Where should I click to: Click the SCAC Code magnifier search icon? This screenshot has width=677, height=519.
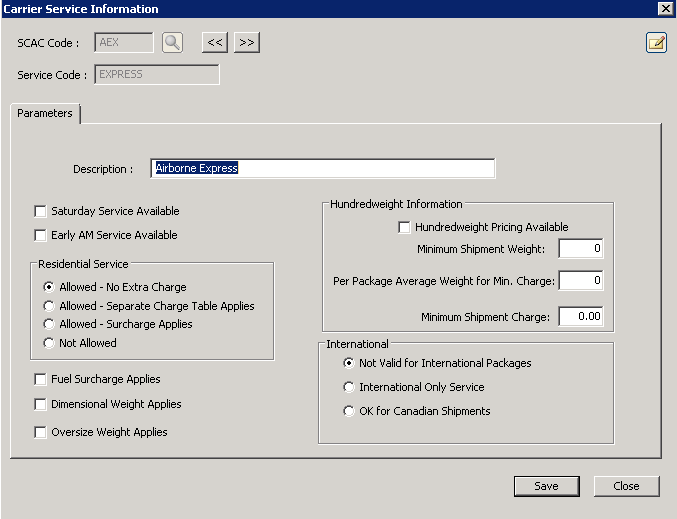pyautogui.click(x=173, y=42)
